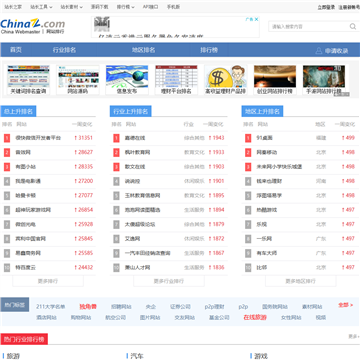Image resolution: width=360 pixels, height=360 pixels.
Task: Close the banner ad with X icon
Action: [256, 19]
